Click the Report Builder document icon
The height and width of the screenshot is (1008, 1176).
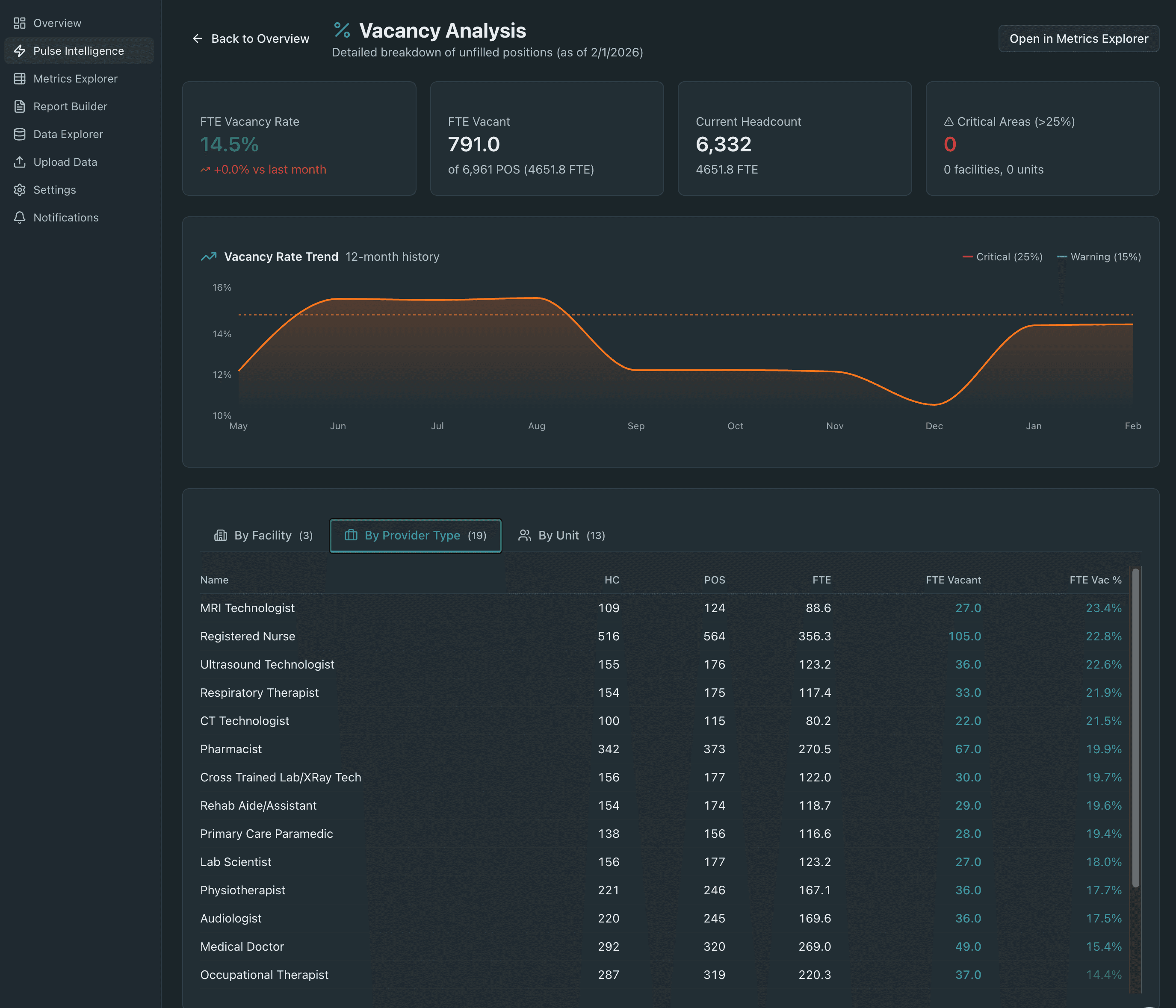20,106
